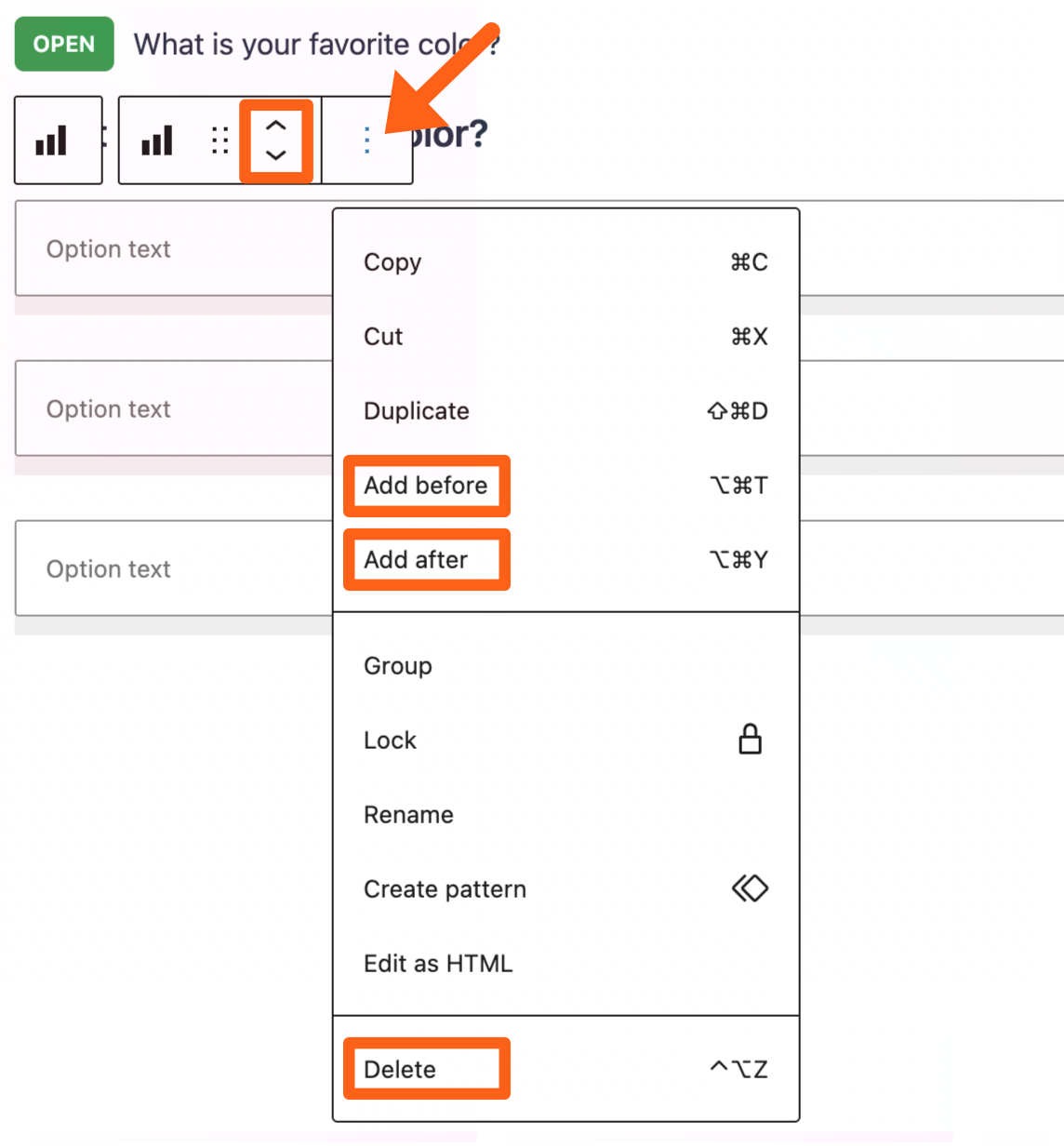Move block up with the up chevron
This screenshot has width=1064, height=1148.
pyautogui.click(x=276, y=125)
